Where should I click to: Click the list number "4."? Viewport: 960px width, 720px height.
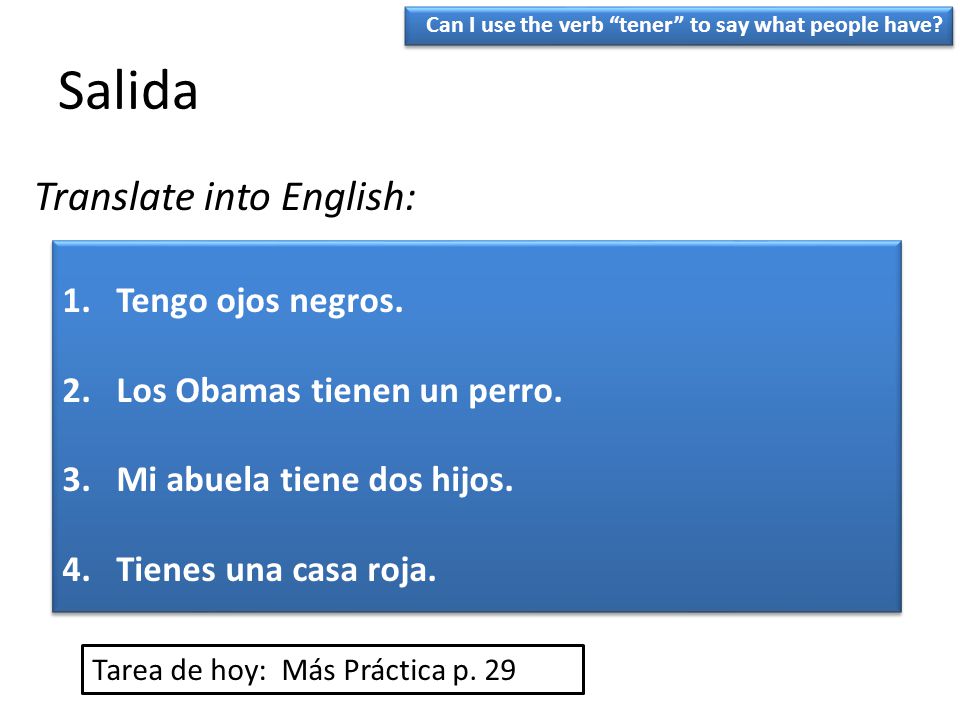coord(76,570)
